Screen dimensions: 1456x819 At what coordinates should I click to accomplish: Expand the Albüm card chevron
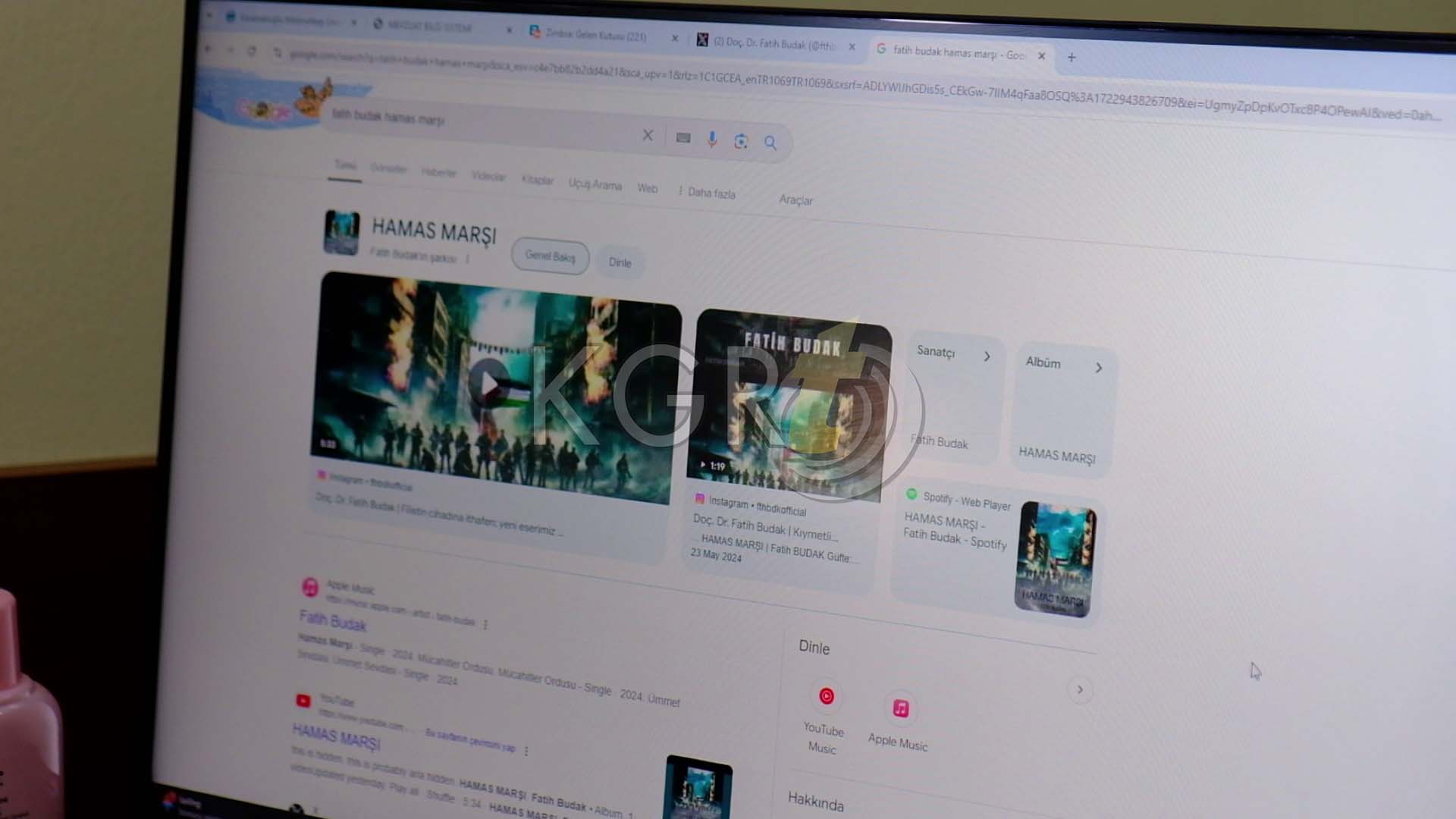(1099, 368)
